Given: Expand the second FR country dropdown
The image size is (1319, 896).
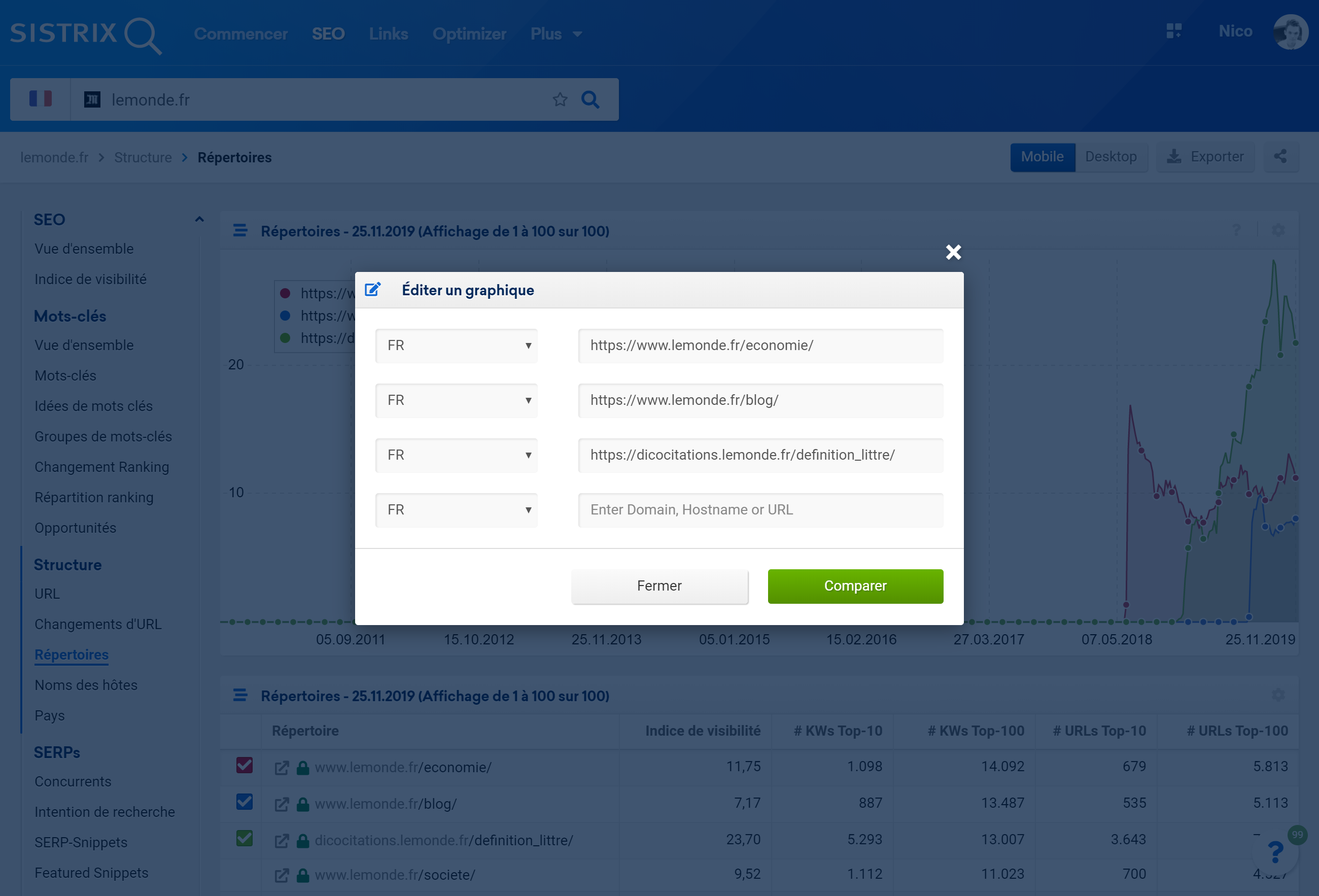Looking at the screenshot, I should [x=457, y=400].
